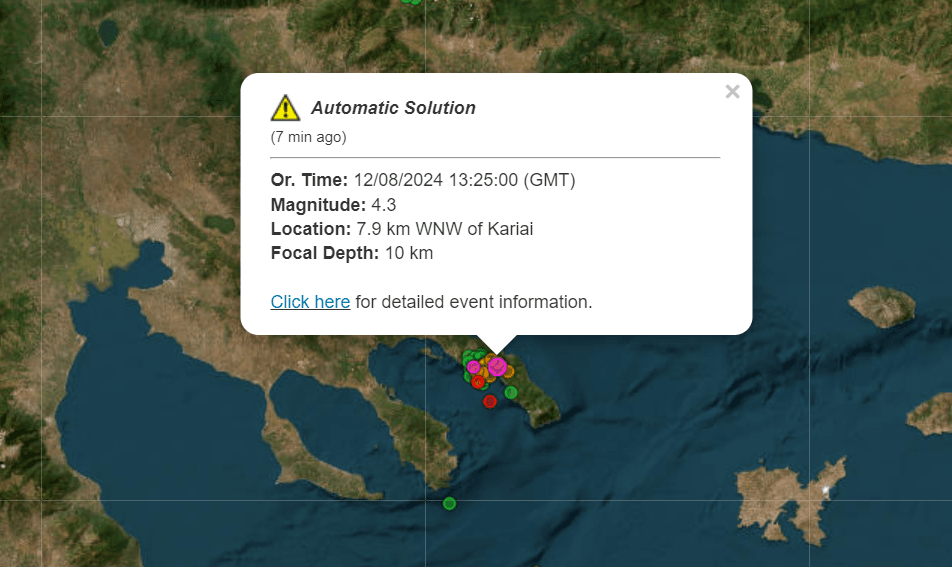Click the dark lake in the top-left corner
This screenshot has width=952, height=567.
pos(108,33)
